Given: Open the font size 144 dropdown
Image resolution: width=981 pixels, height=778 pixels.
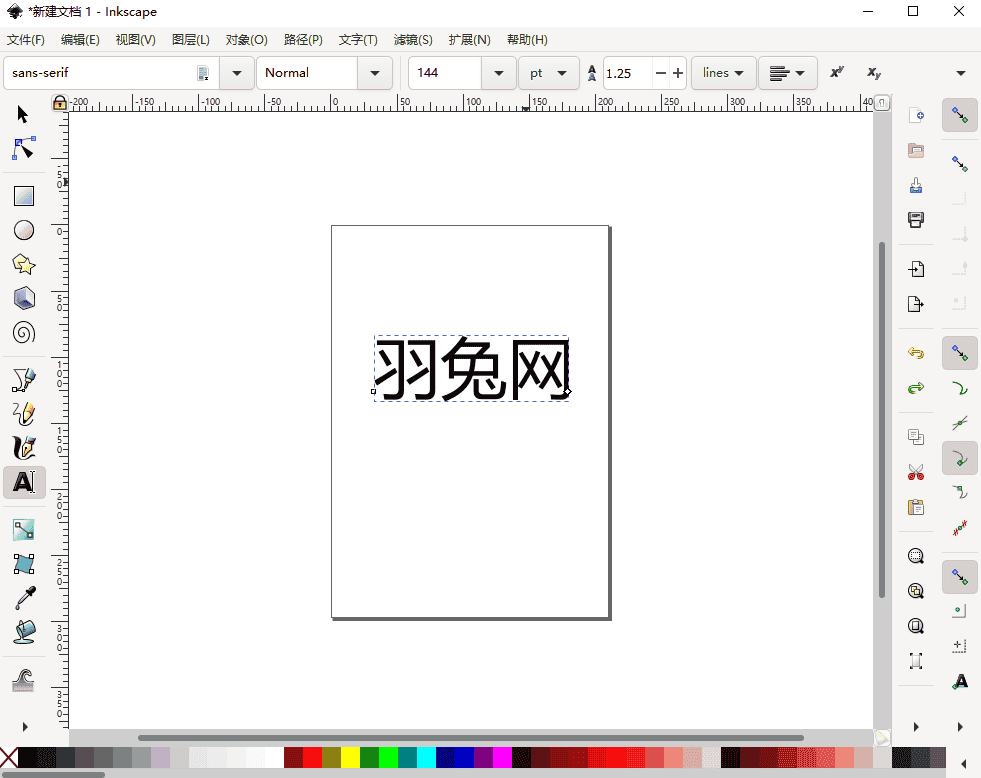Looking at the screenshot, I should click(499, 73).
